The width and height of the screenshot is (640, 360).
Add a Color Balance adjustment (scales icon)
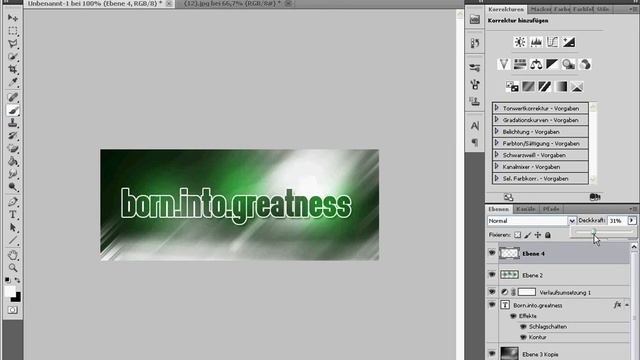pyautogui.click(x=536, y=64)
